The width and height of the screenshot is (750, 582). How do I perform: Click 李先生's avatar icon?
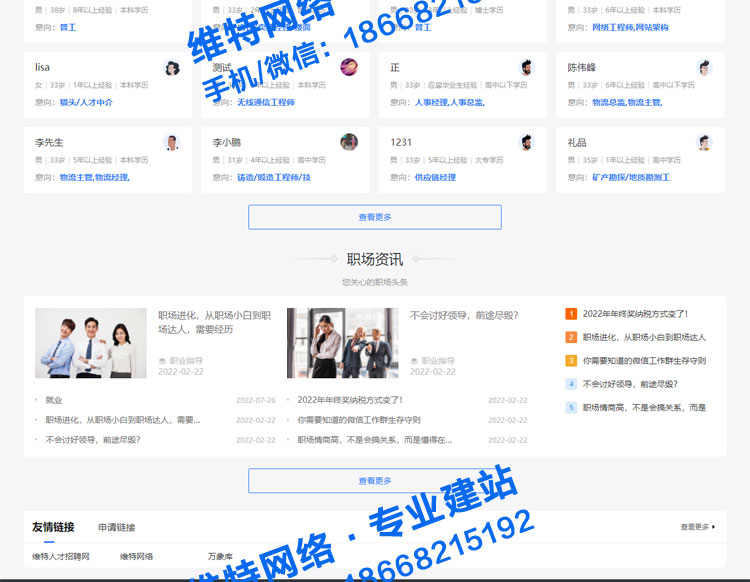click(x=172, y=143)
